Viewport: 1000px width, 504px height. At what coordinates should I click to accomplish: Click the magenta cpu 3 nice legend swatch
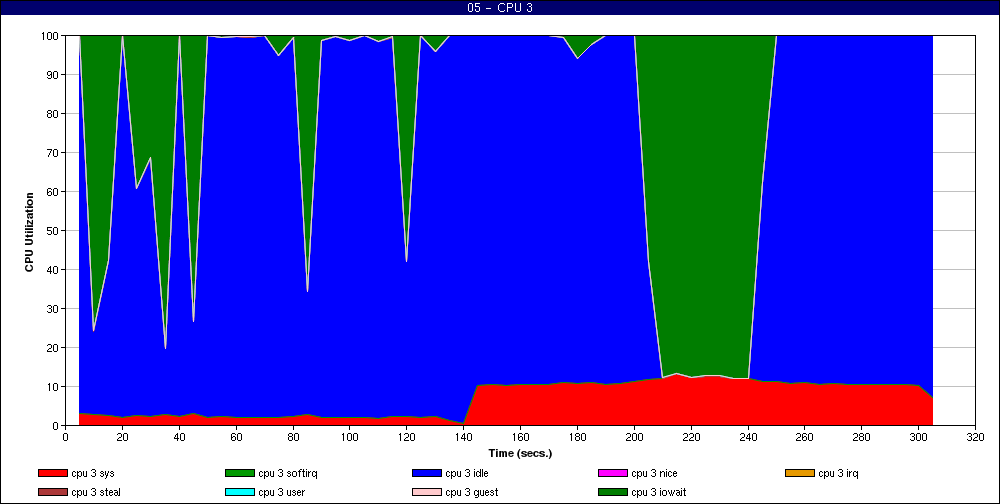(612, 473)
